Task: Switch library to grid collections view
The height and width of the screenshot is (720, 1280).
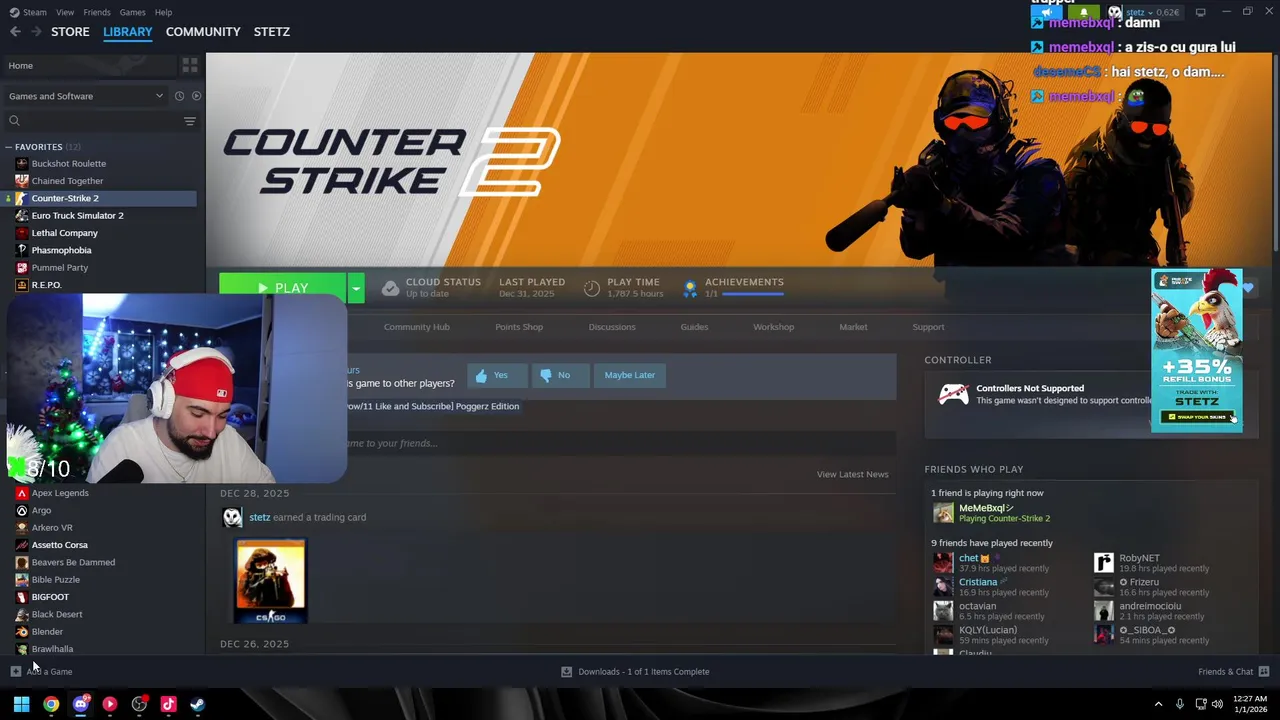Action: point(189,65)
